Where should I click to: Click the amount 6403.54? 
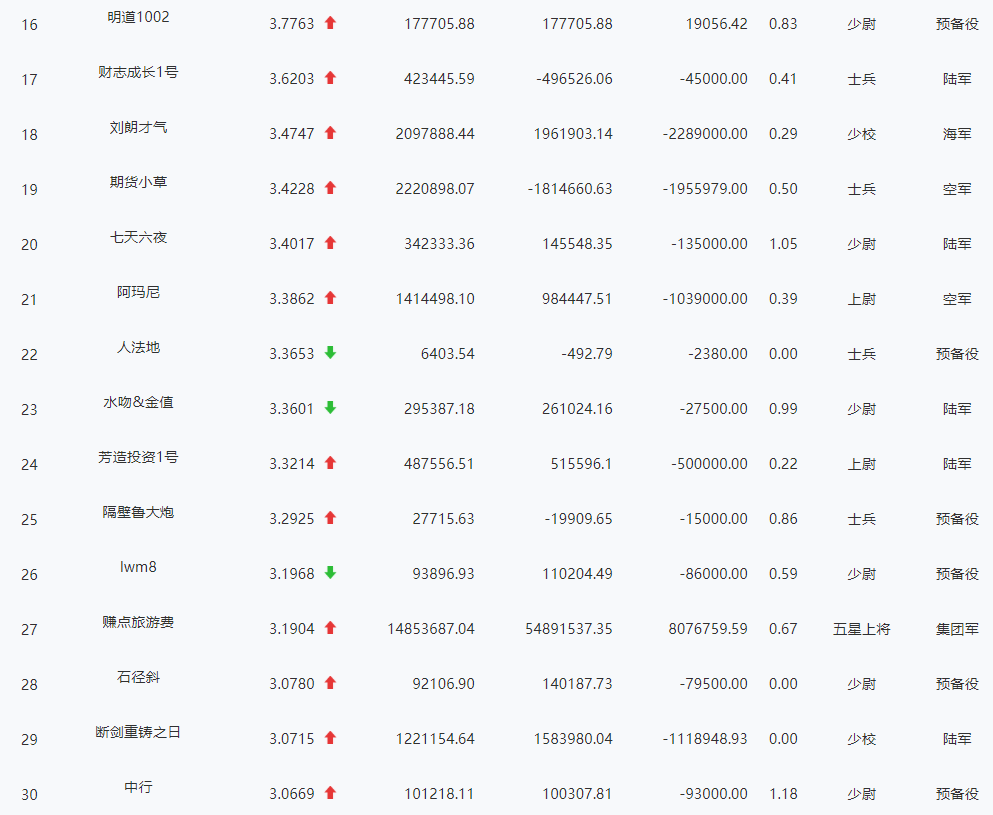pyautogui.click(x=448, y=354)
